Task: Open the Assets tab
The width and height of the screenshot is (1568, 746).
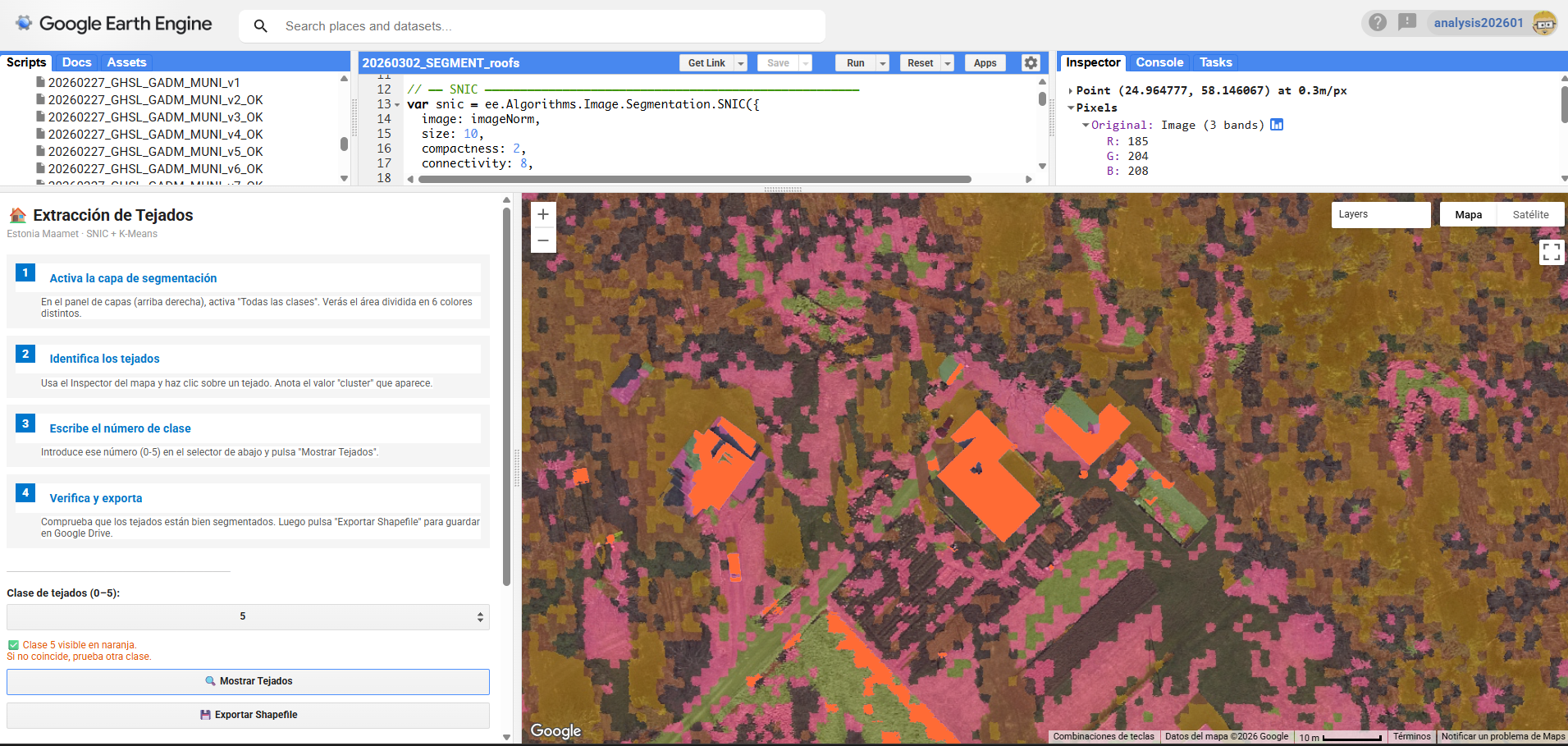Action: pyautogui.click(x=126, y=62)
